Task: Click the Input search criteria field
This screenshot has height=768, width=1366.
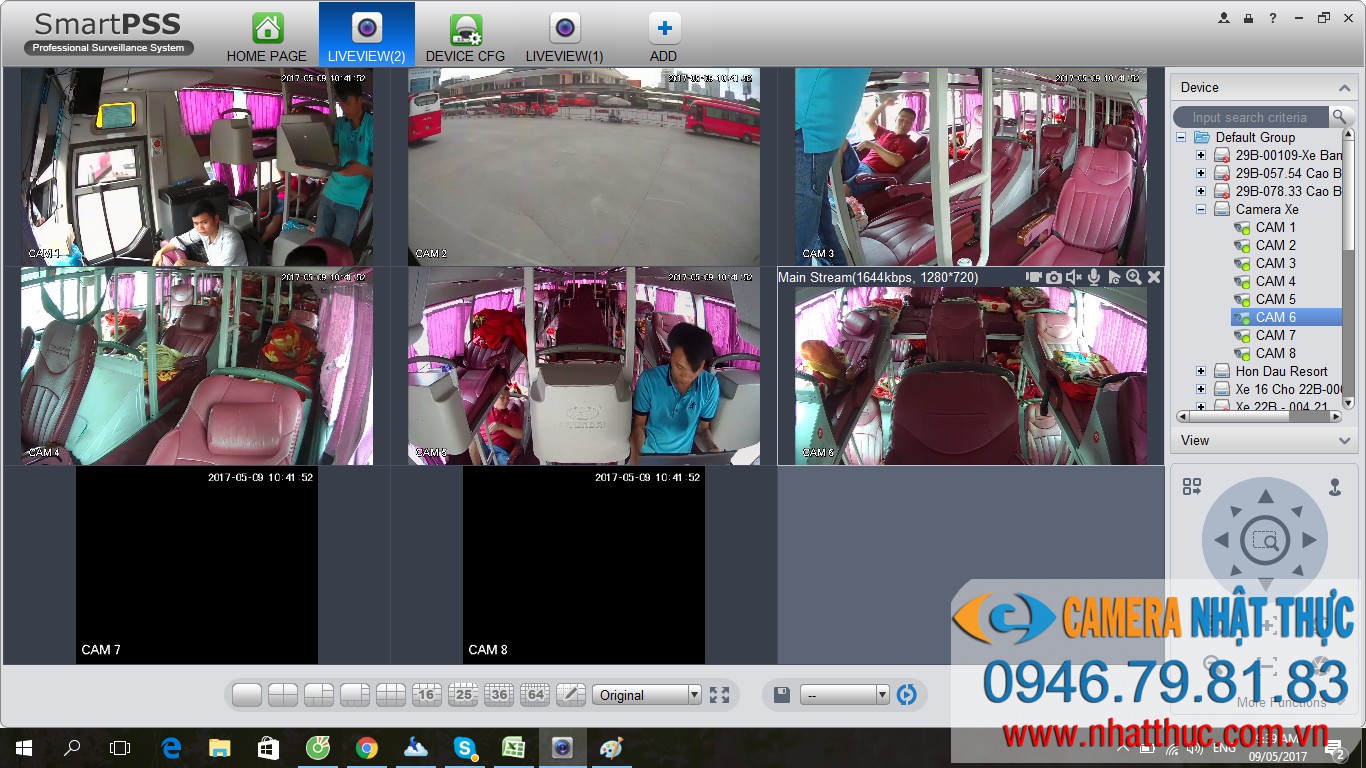Action: point(1250,117)
